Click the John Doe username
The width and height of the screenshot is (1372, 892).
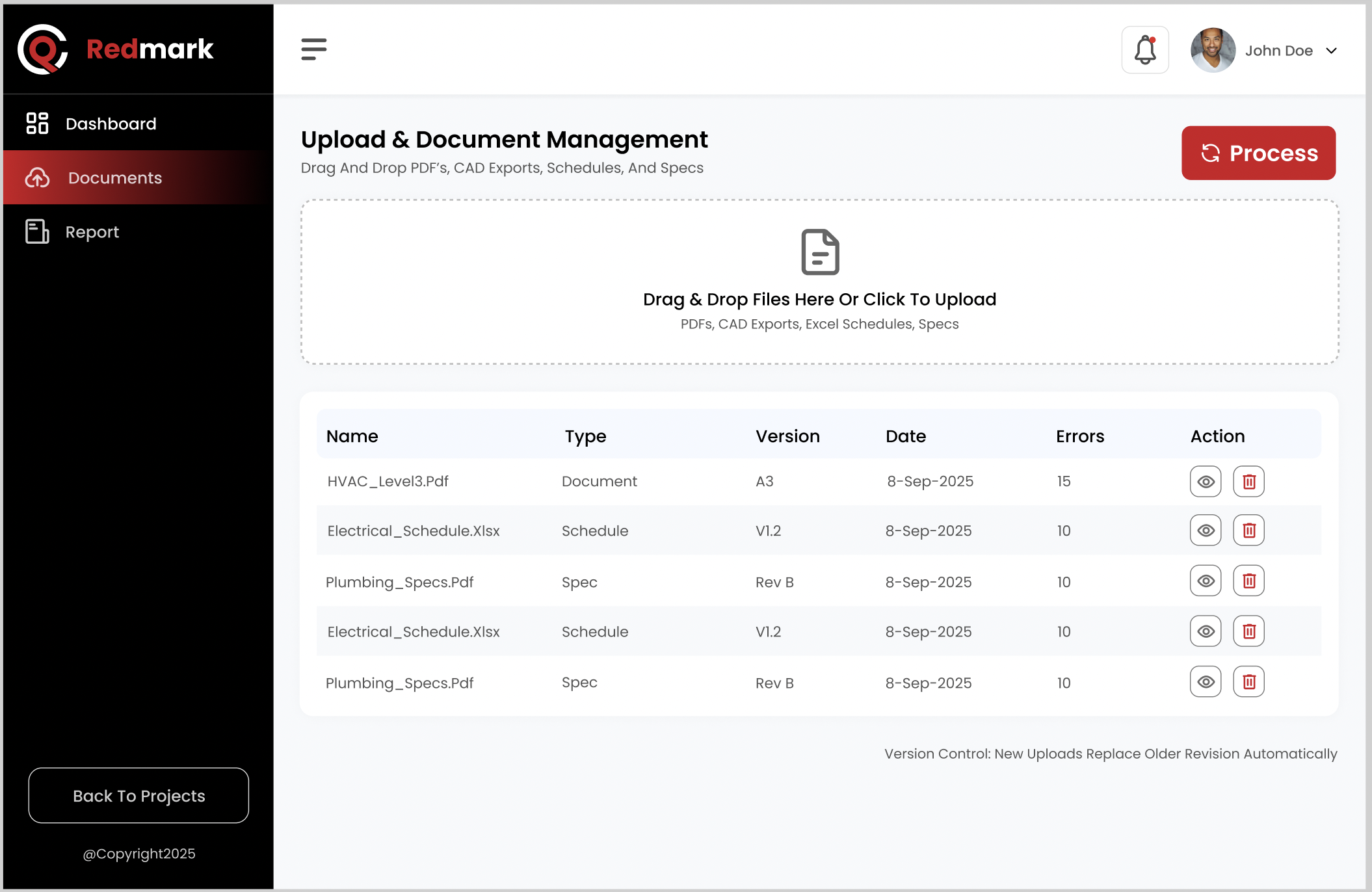[x=1278, y=51]
